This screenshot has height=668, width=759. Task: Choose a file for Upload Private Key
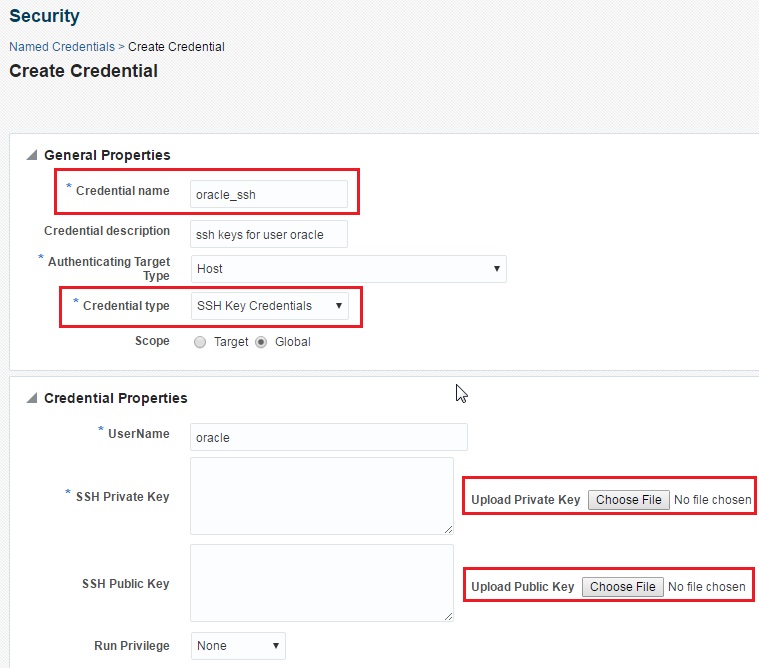[629, 500]
